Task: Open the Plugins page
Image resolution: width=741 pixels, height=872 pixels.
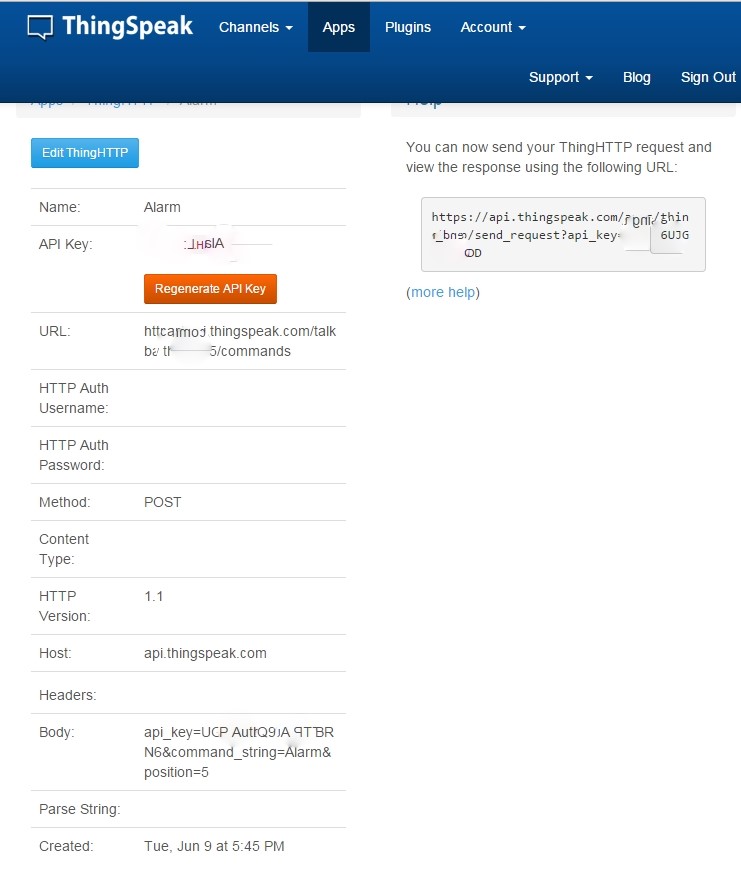Action: click(x=408, y=27)
